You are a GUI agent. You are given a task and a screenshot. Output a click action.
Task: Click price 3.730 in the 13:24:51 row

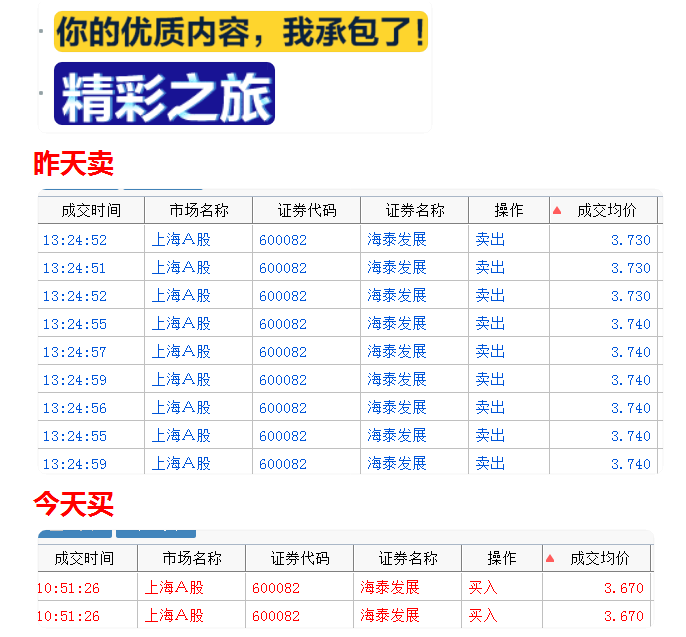click(631, 268)
